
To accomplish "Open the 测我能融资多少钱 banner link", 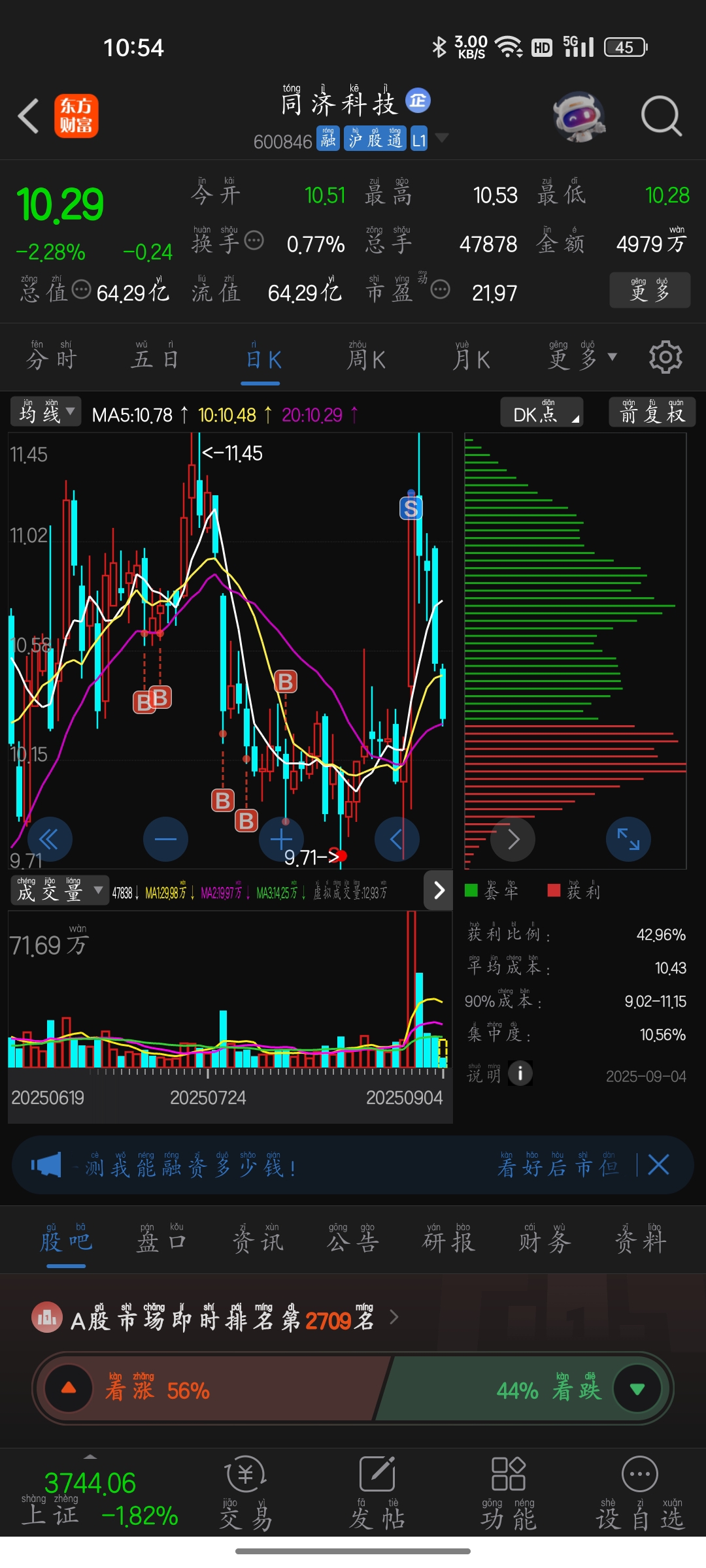I will 191,1166.
